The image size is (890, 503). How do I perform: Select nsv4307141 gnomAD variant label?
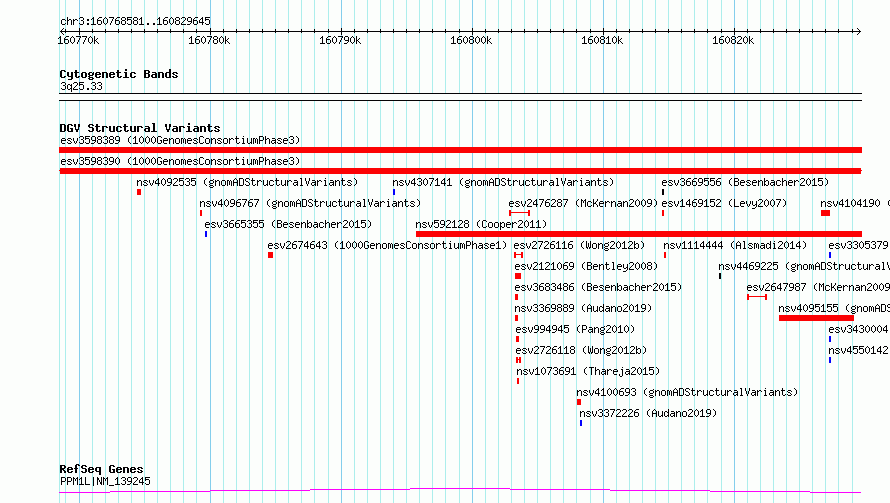coord(503,182)
